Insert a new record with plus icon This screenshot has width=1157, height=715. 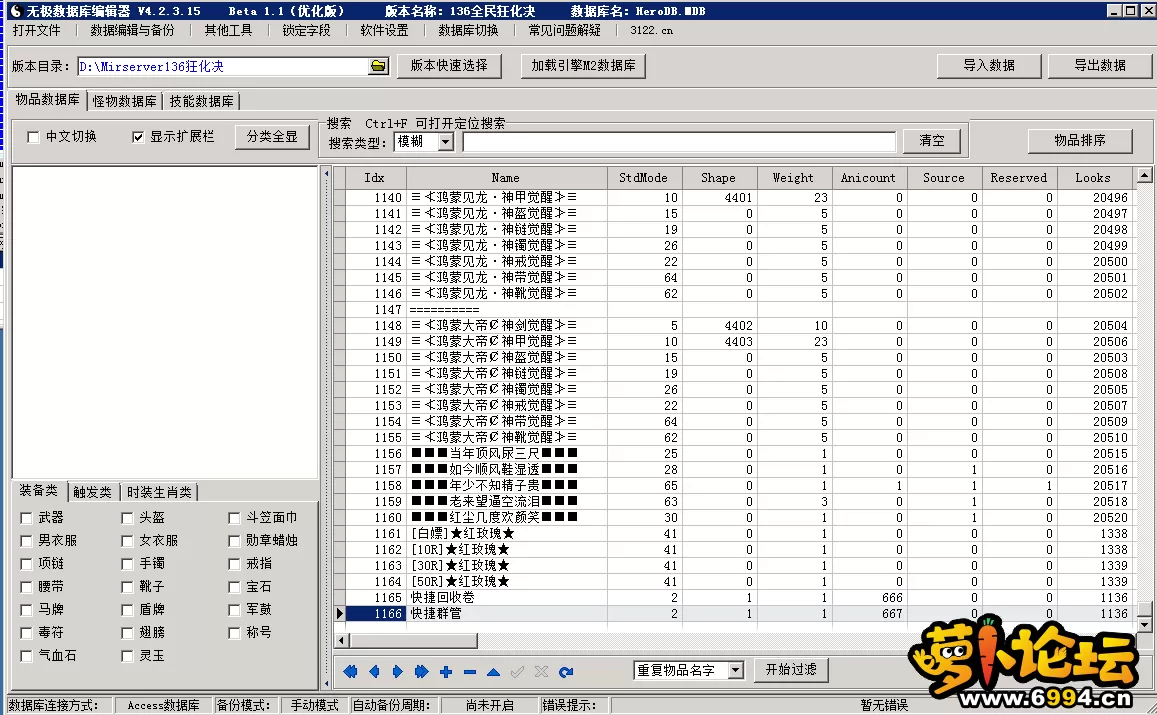tap(446, 671)
